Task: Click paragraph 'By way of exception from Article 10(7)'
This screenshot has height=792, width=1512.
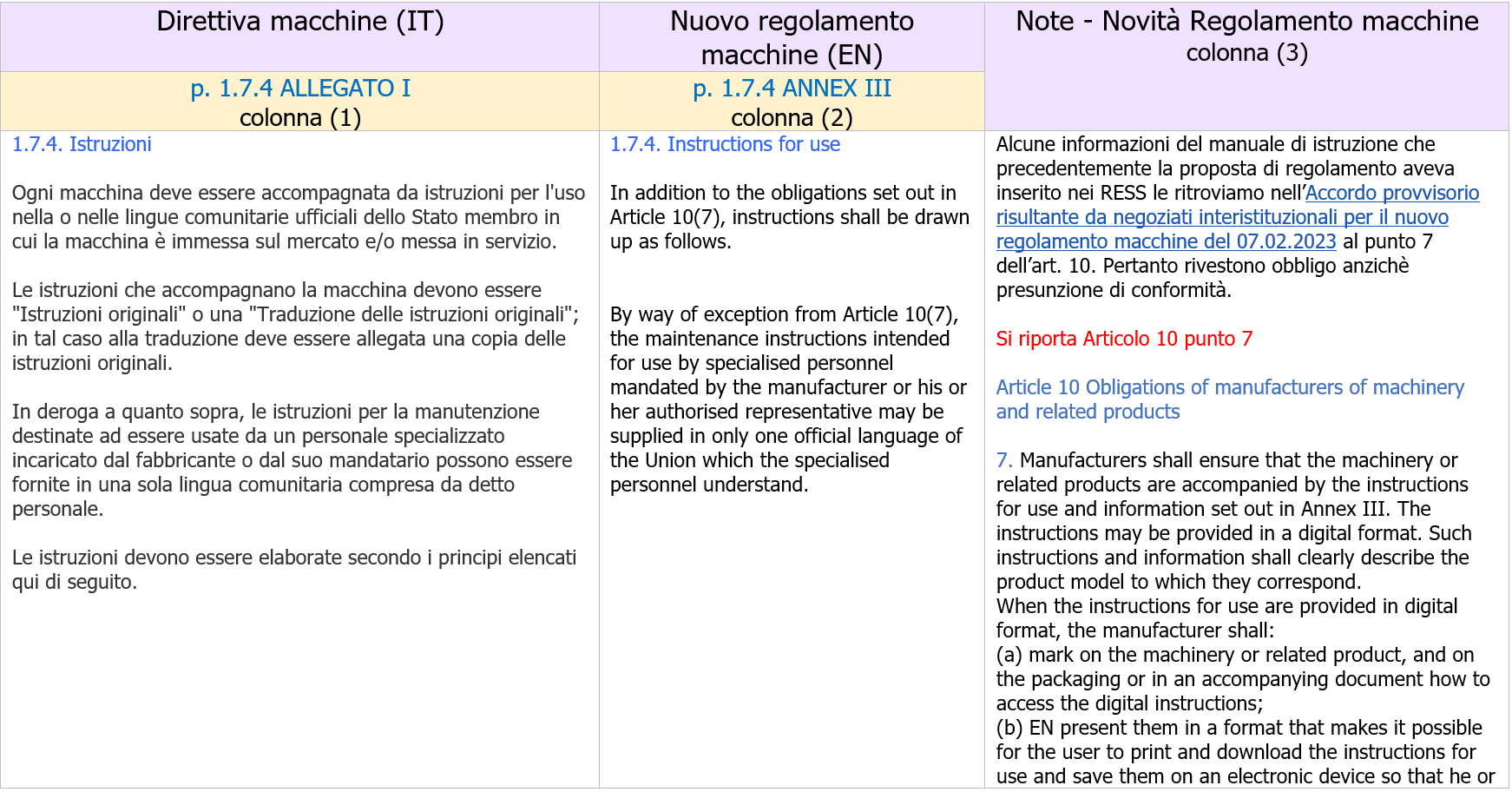Action: 788,399
